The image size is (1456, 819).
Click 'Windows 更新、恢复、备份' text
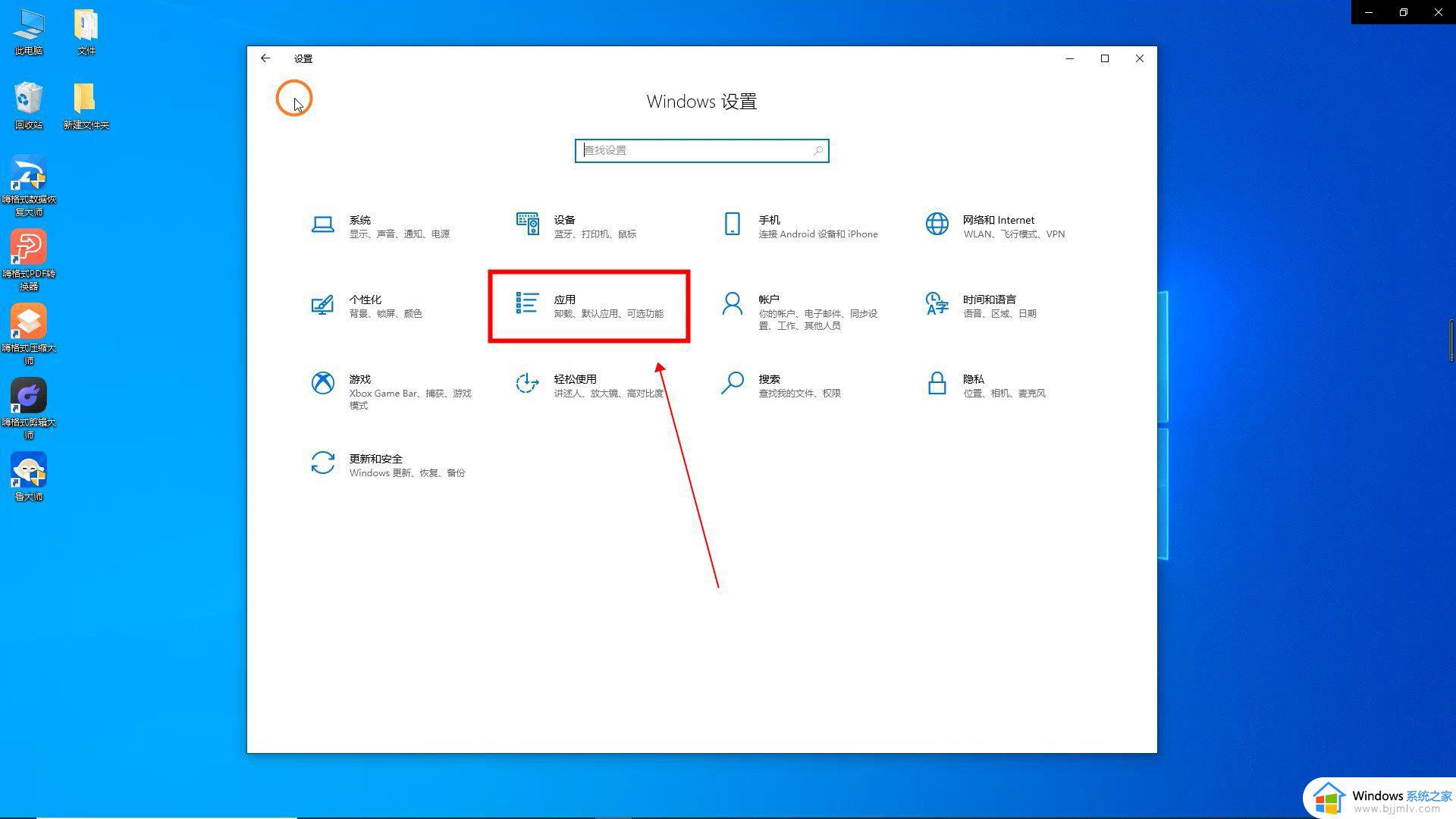pos(407,472)
